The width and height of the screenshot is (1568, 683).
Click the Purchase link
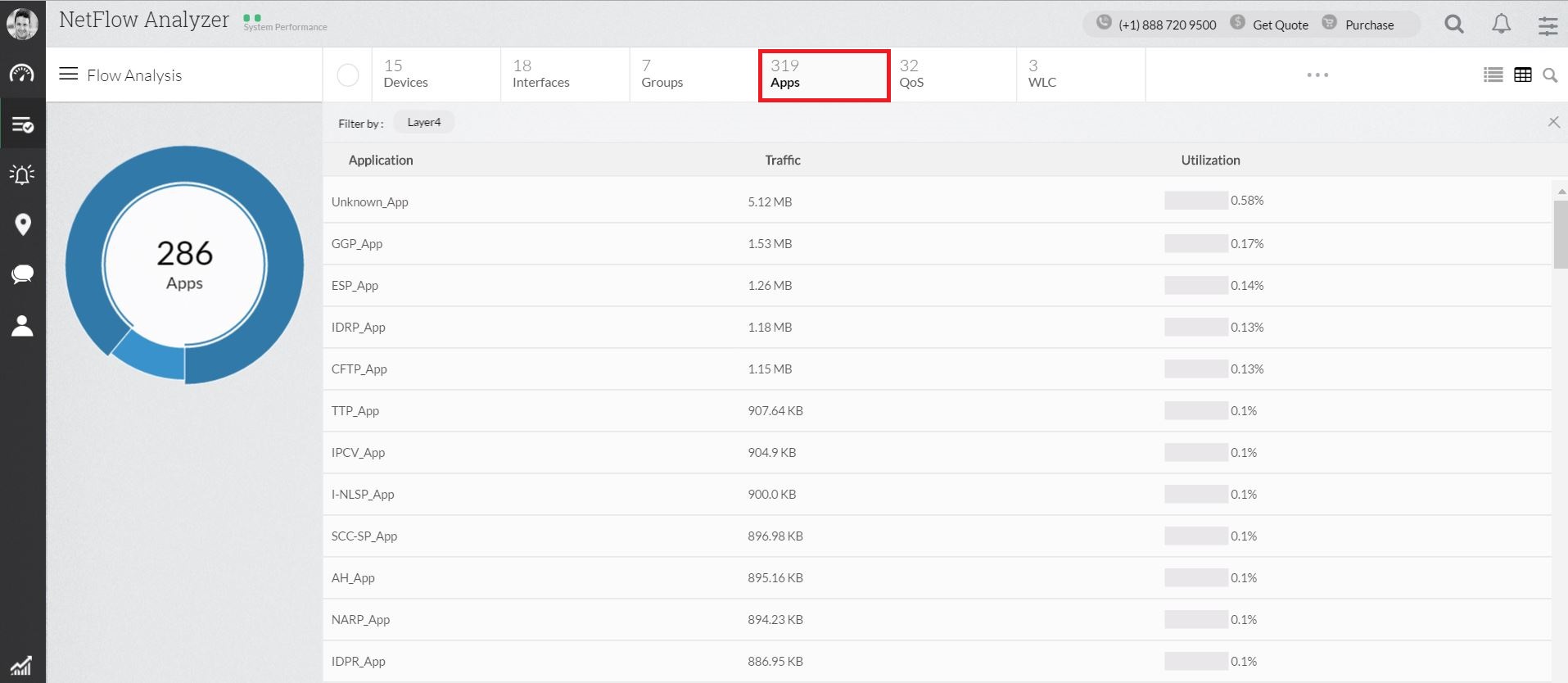tap(1369, 25)
